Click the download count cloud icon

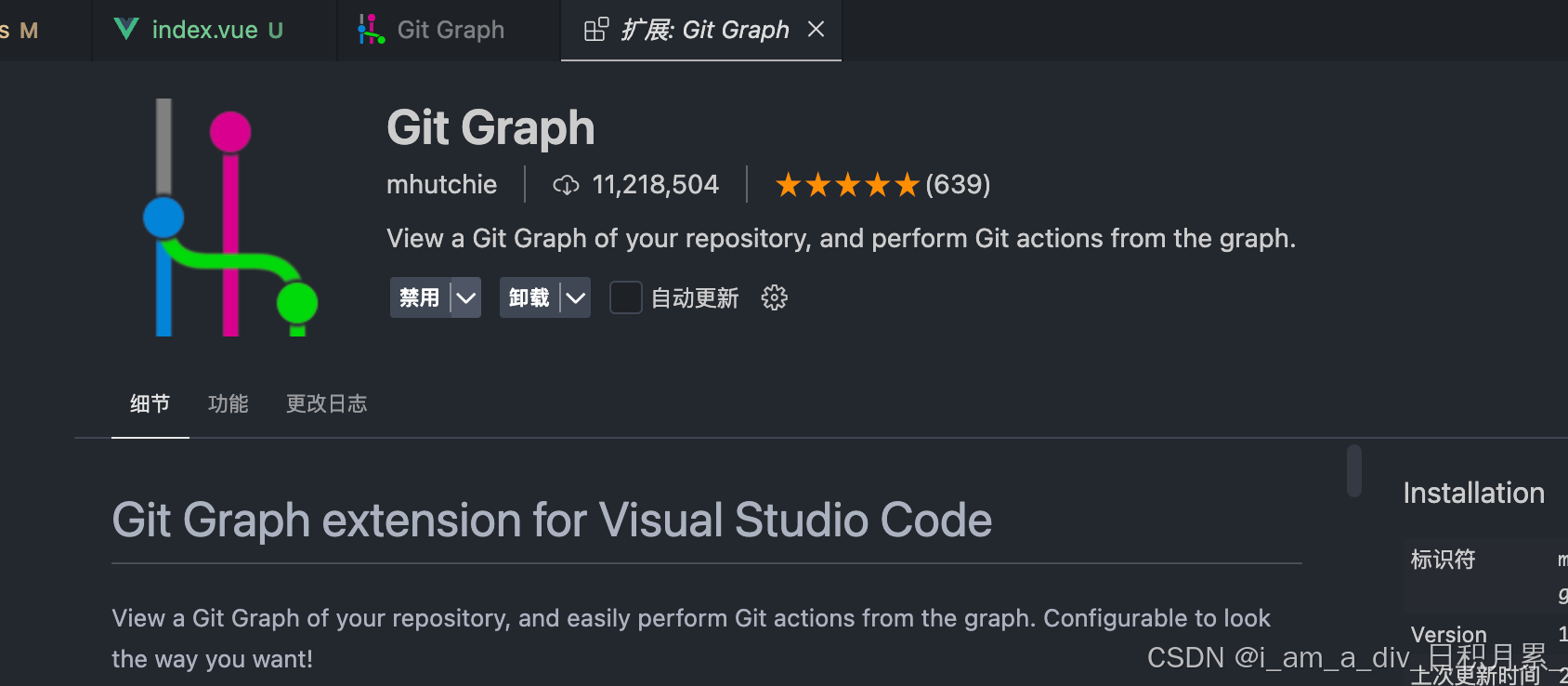pos(566,185)
